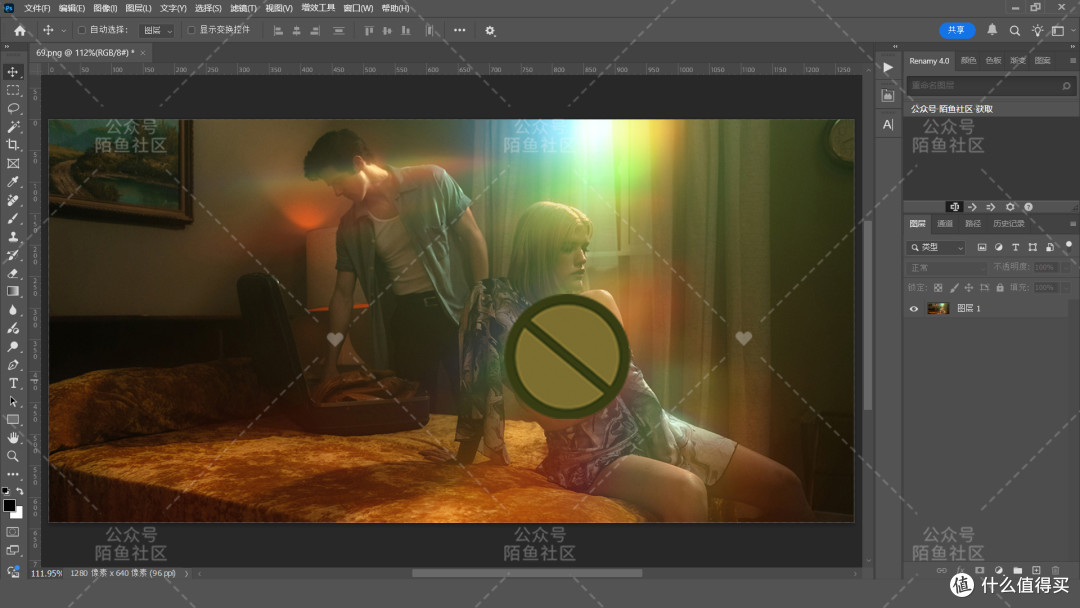
Task: Click the 3D mode gear options button
Action: [x=490, y=30]
